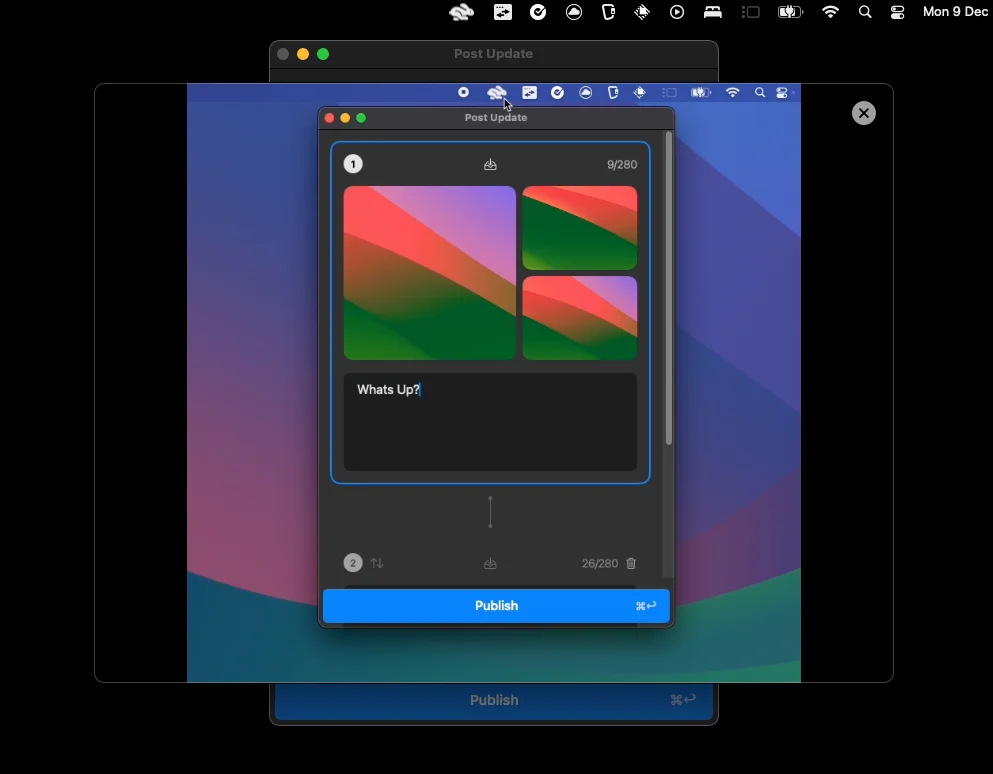Viewport: 993px width, 774px height.
Task: Select the post number 1 badge
Action: pos(353,164)
